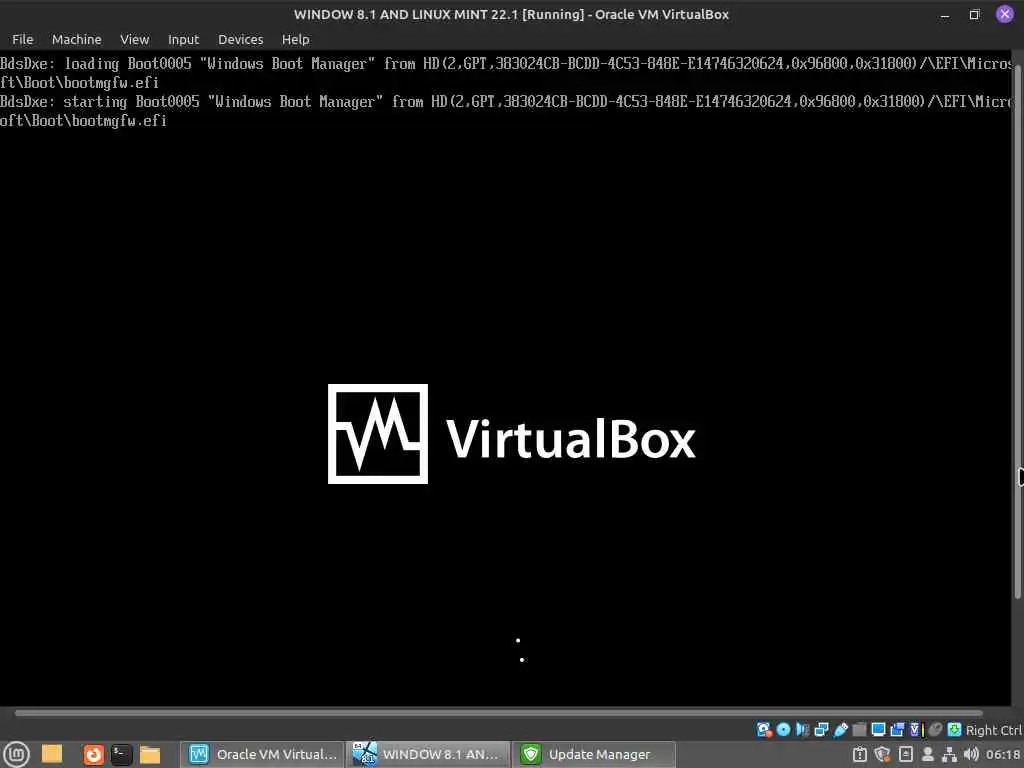
Task: Switch to Update Manager taskbar window
Action: pyautogui.click(x=594, y=754)
